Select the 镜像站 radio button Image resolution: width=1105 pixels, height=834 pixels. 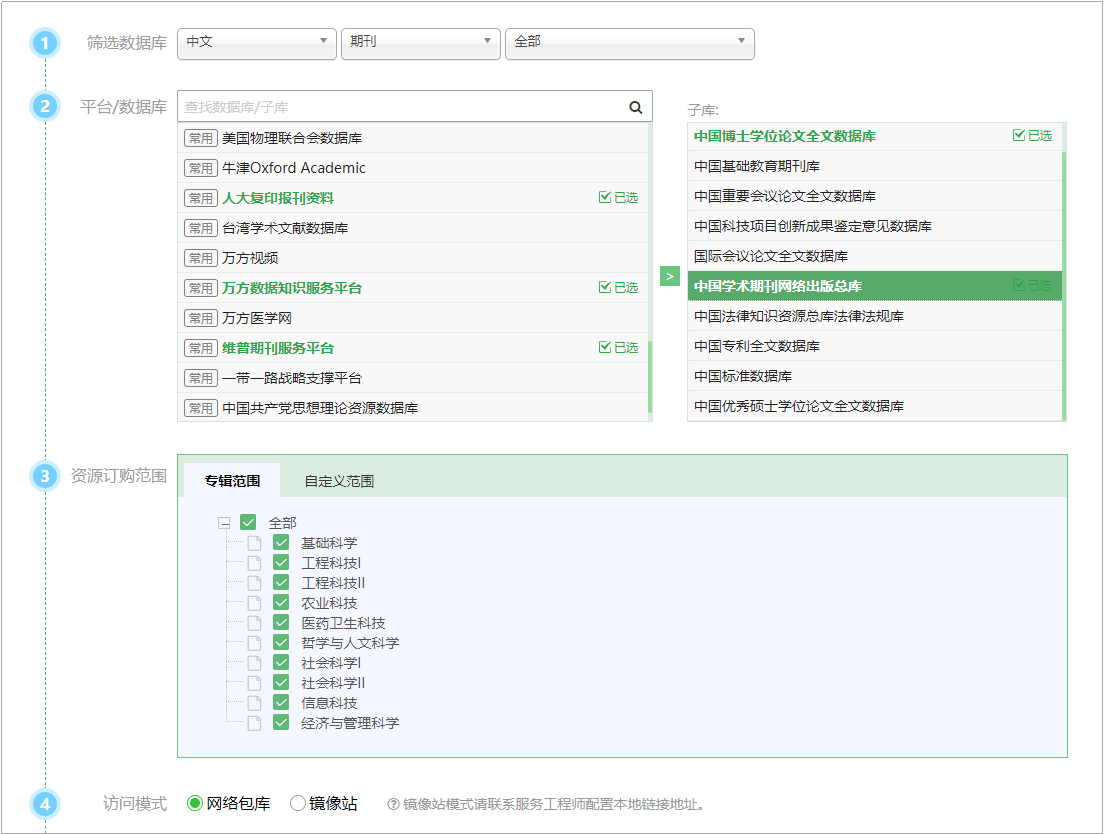(x=298, y=803)
